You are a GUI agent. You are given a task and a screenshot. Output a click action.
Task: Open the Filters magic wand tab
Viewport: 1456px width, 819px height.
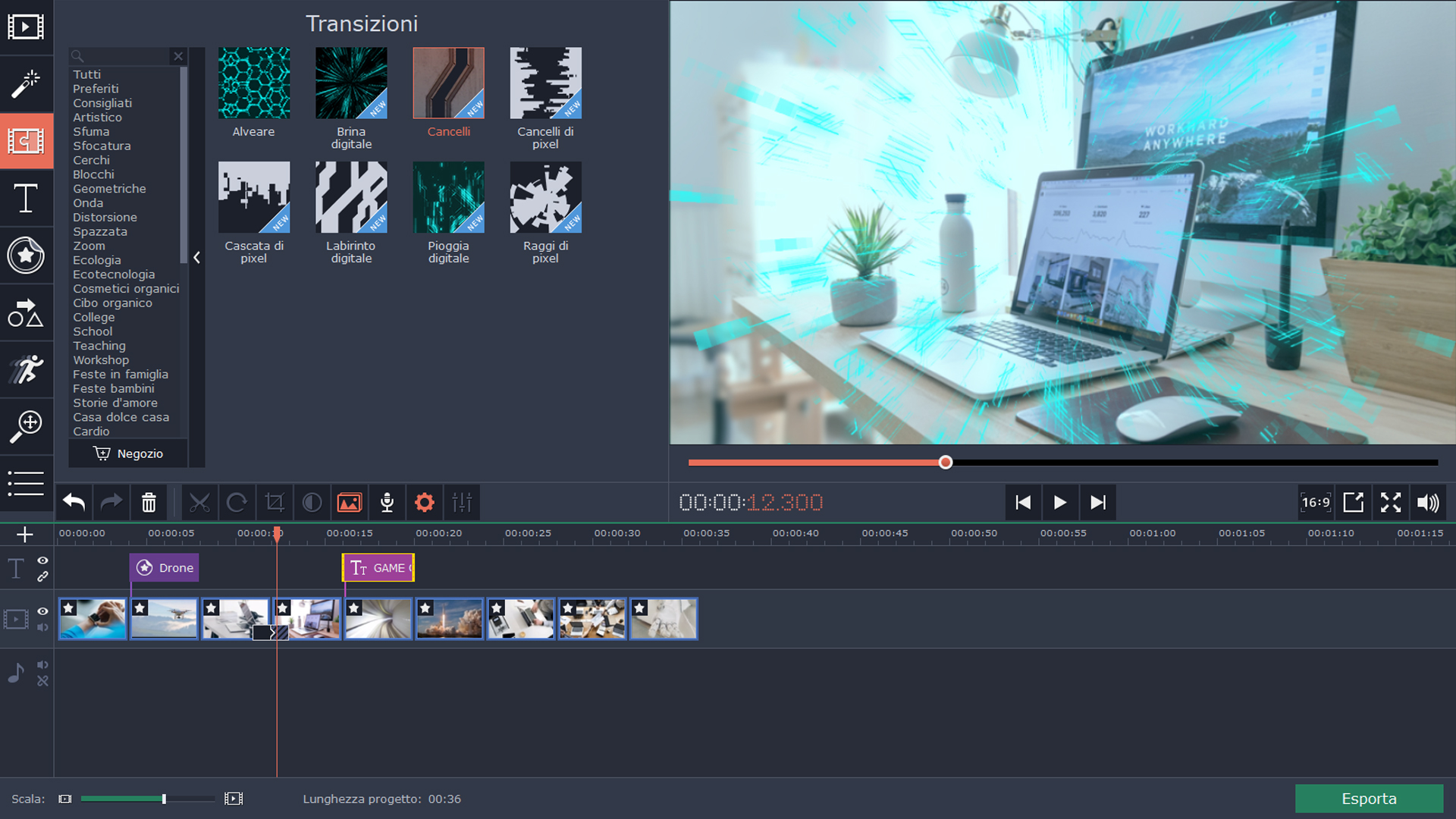pos(26,84)
